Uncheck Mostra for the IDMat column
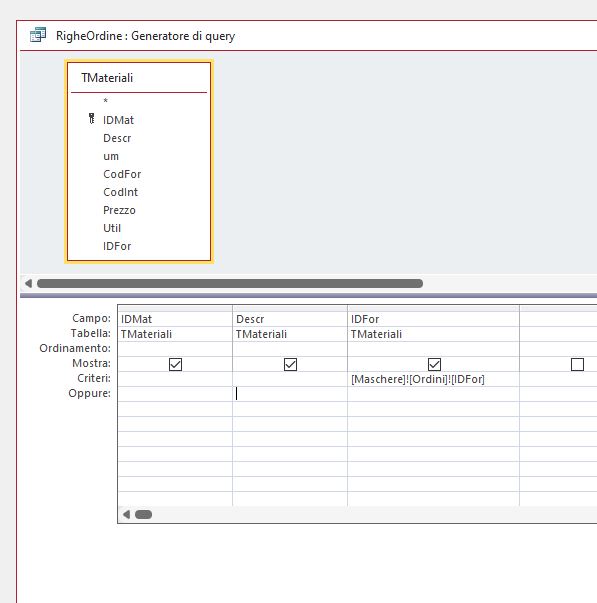Viewport: 597px width, 603px height. click(x=175, y=364)
